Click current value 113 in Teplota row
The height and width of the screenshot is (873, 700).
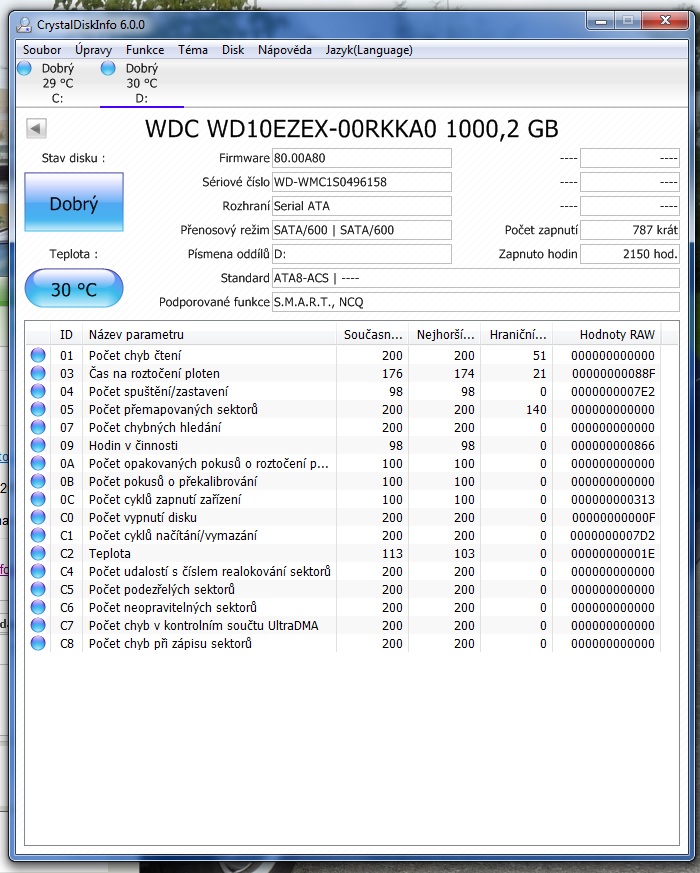point(392,553)
